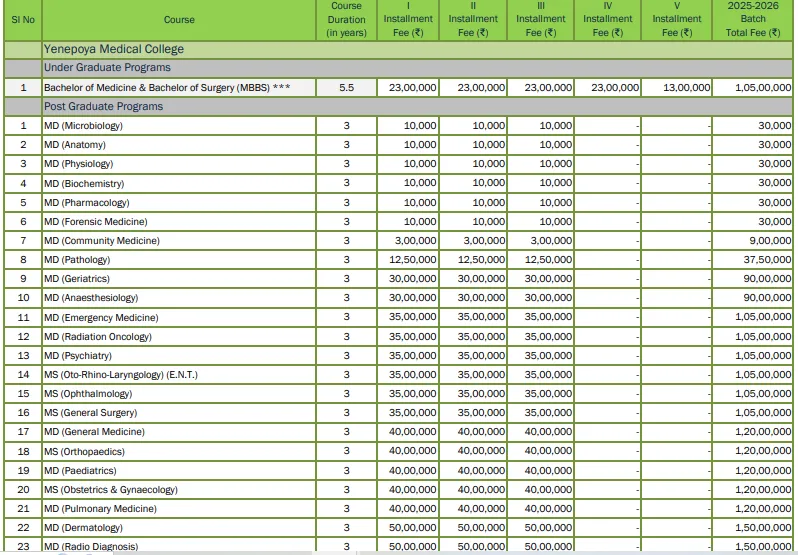Click the 'Course' column header
Screen dimensions: 798x555
click(x=179, y=19)
